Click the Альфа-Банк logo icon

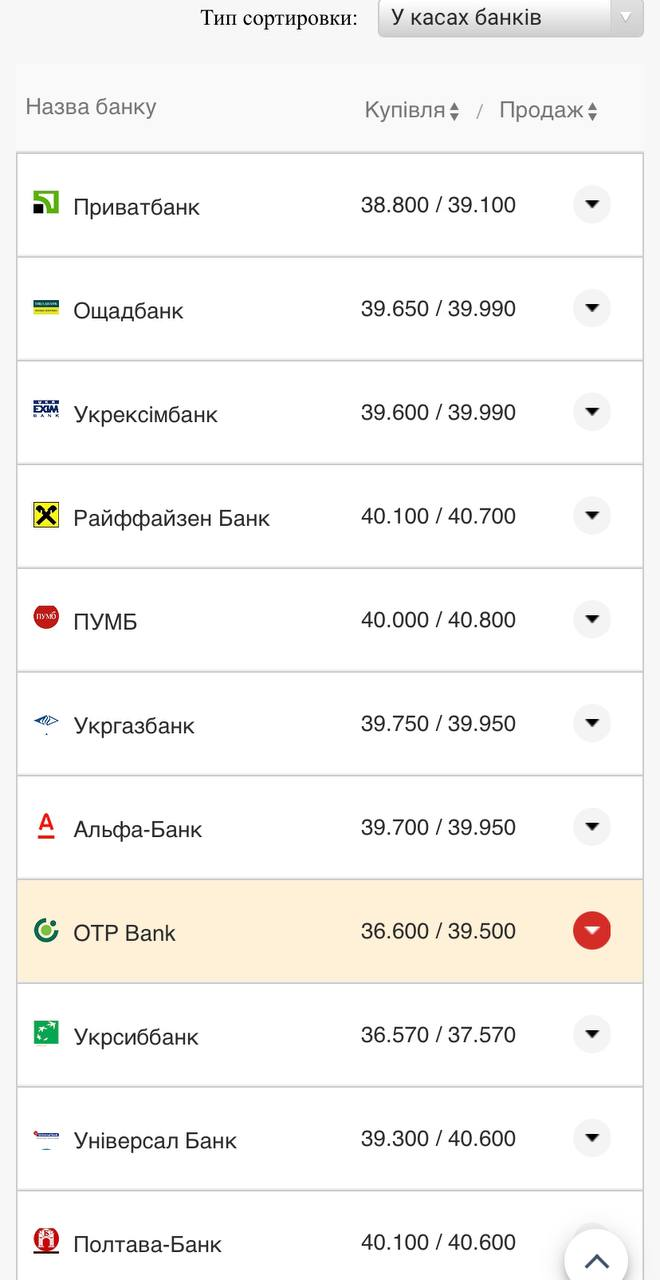pyautogui.click(x=44, y=827)
